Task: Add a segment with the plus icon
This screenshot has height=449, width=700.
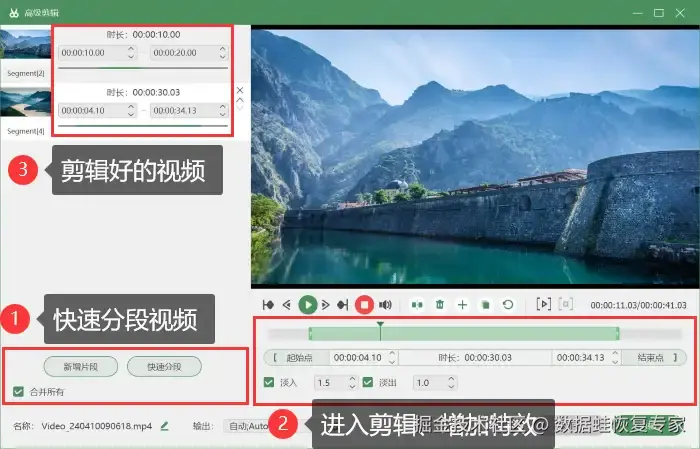Action: (462, 305)
